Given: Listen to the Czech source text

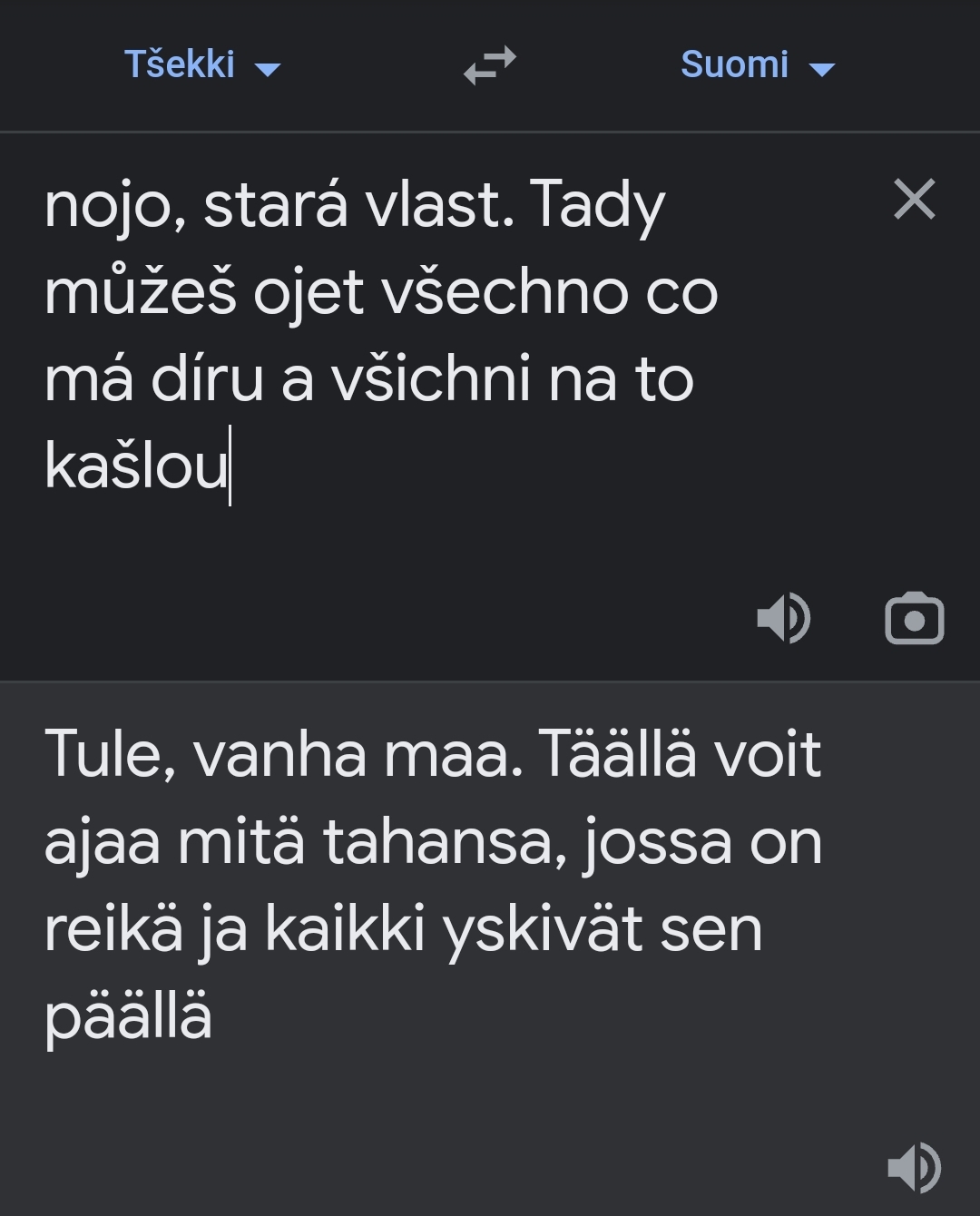Looking at the screenshot, I should 783,619.
